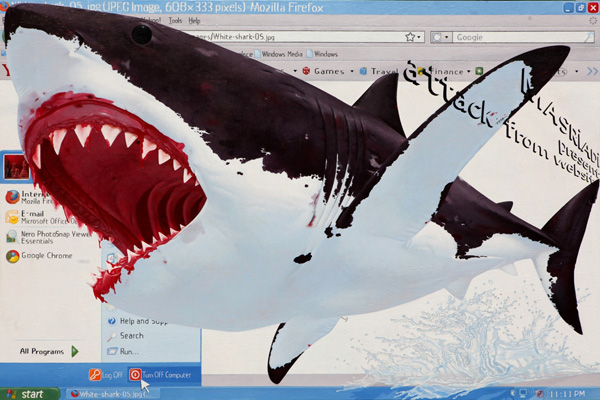
Task: Minimize the Firefox window
Action: point(569,7)
